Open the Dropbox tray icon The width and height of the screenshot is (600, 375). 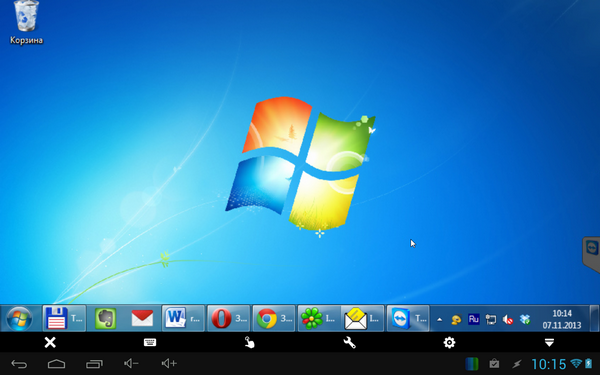click(x=525, y=320)
